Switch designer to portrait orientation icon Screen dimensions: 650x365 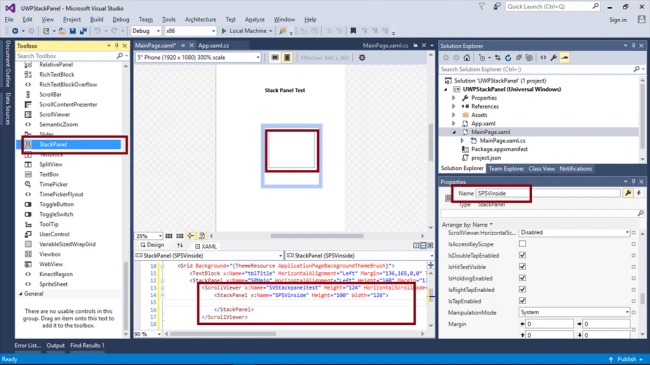(x=287, y=58)
